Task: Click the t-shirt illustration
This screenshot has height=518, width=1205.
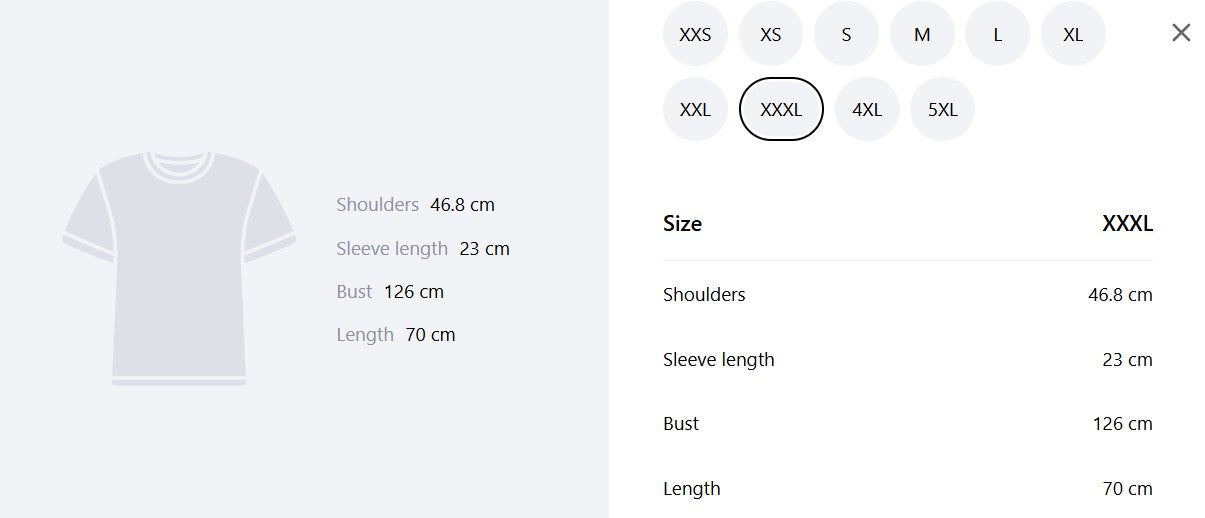Action: (179, 268)
